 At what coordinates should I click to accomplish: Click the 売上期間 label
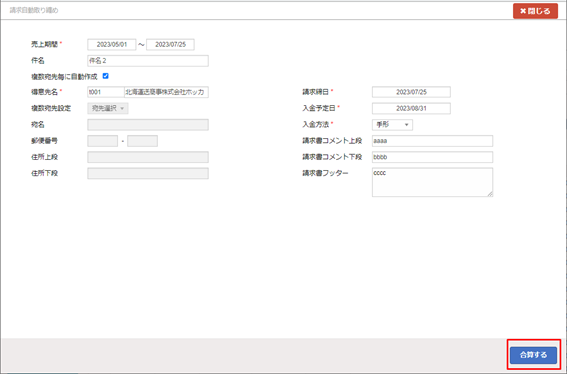click(x=44, y=44)
